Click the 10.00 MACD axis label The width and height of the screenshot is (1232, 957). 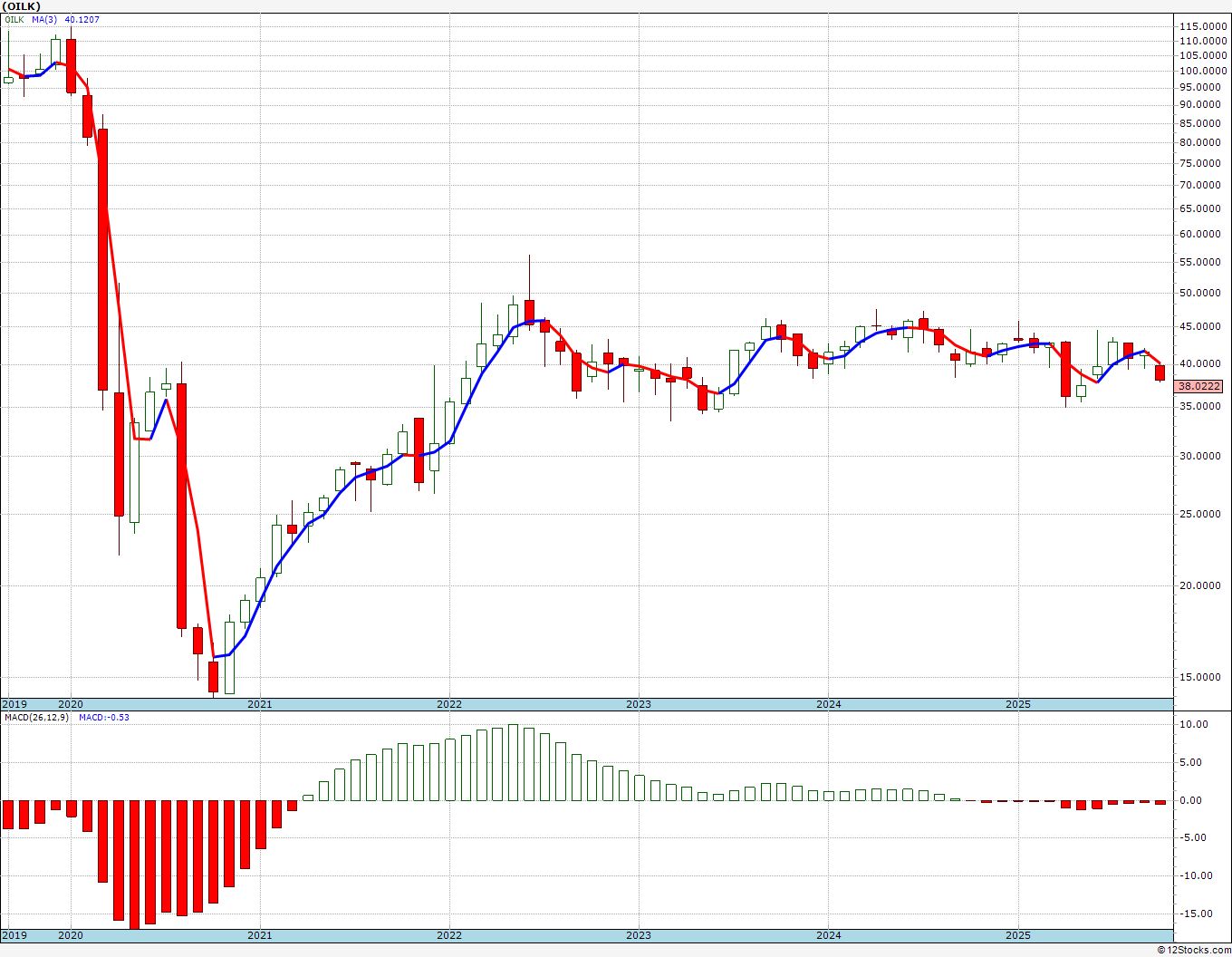click(1195, 724)
